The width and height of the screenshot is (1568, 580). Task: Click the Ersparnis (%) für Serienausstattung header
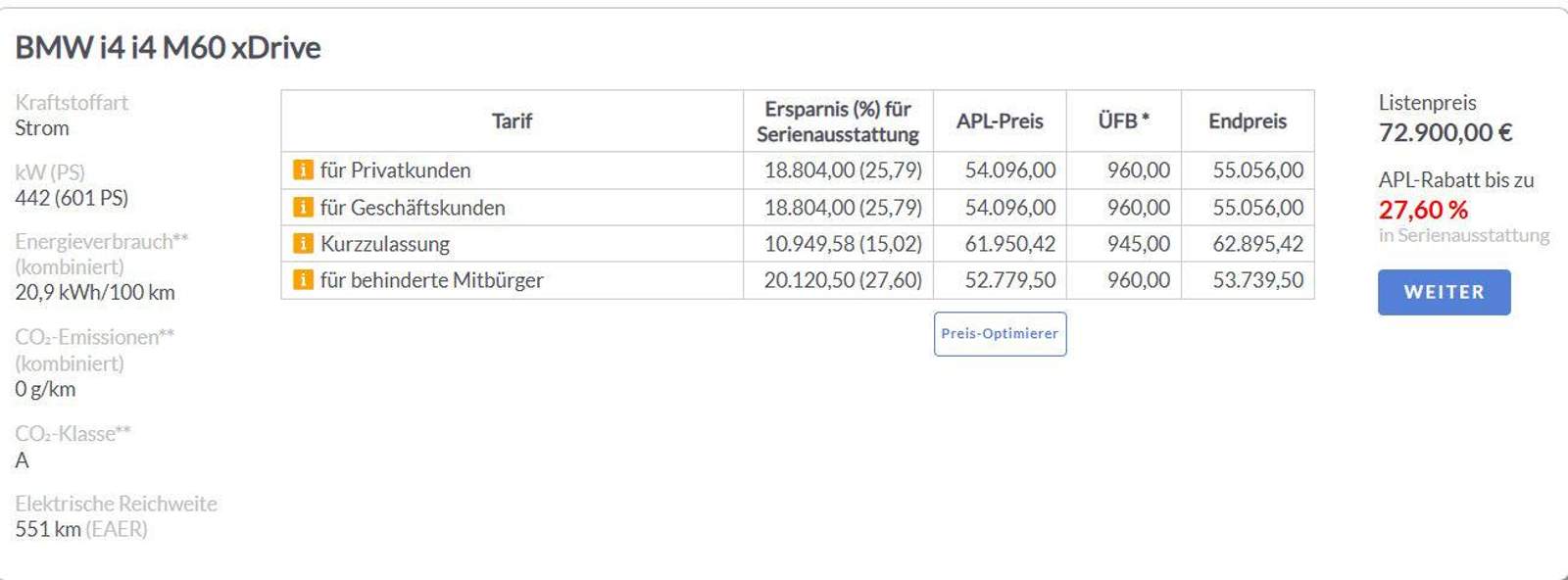(x=838, y=121)
